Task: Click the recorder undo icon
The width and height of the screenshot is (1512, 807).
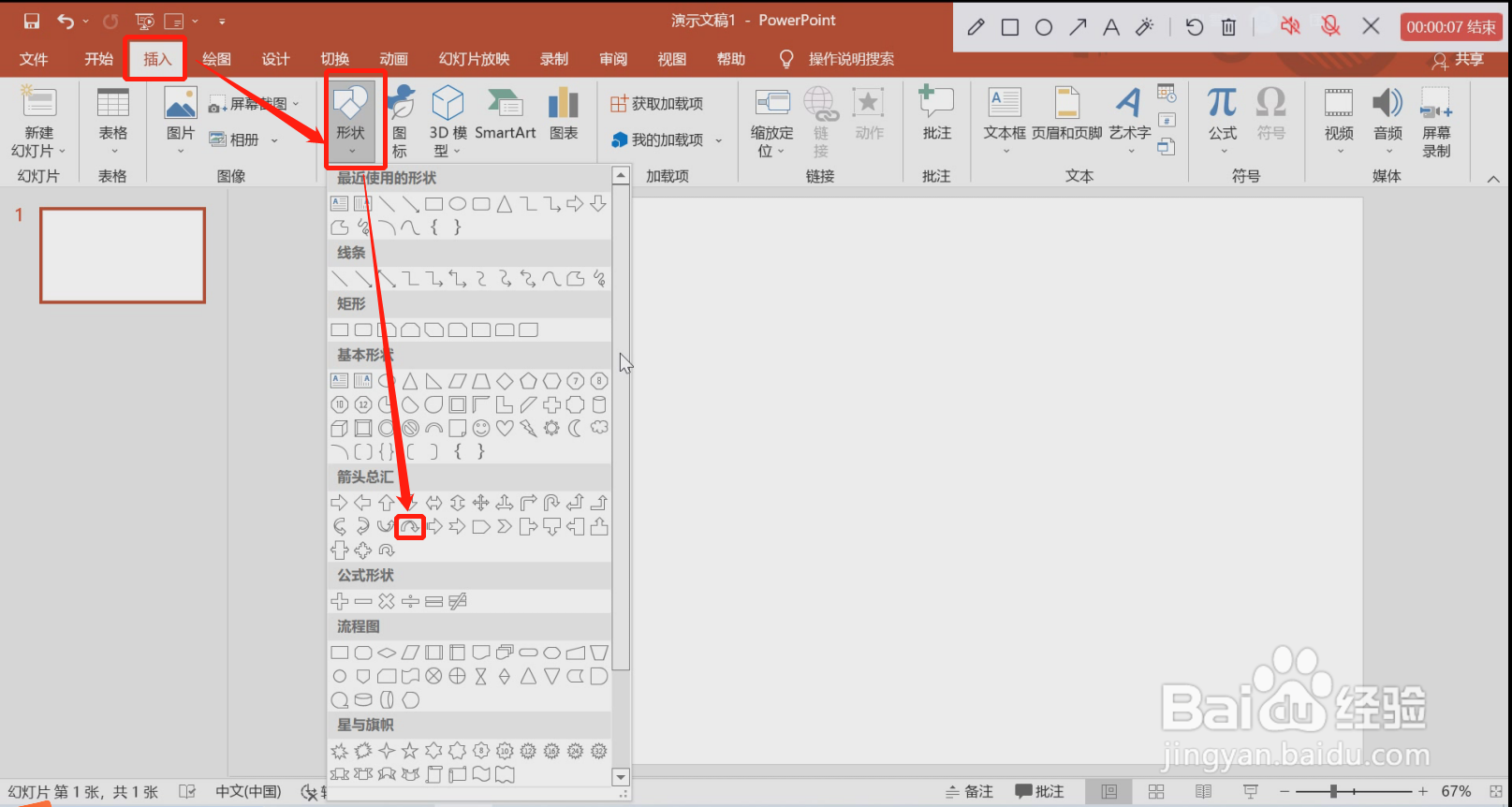Action: (1195, 27)
